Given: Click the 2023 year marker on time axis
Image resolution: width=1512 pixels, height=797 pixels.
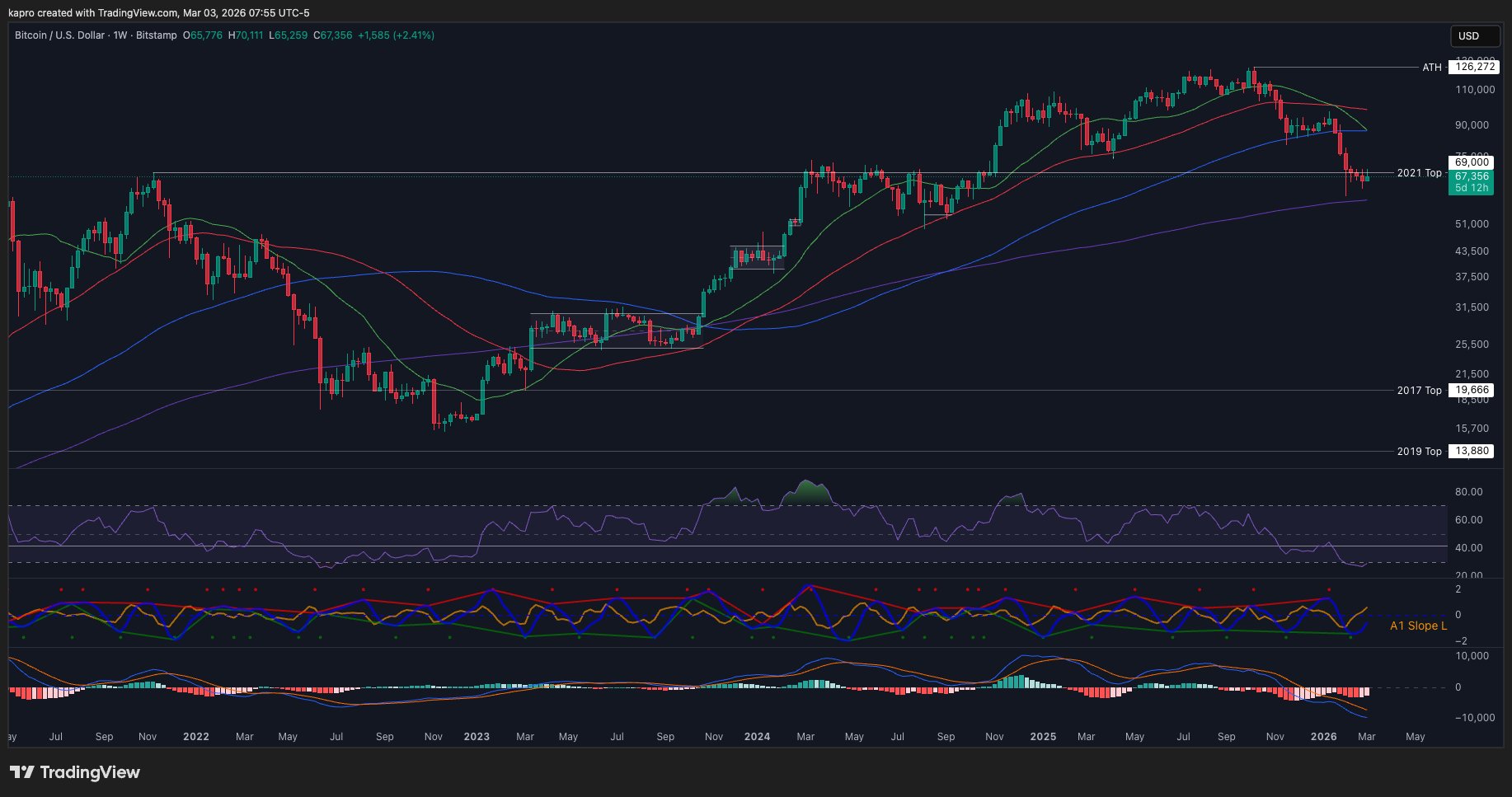Looking at the screenshot, I should tap(477, 737).
